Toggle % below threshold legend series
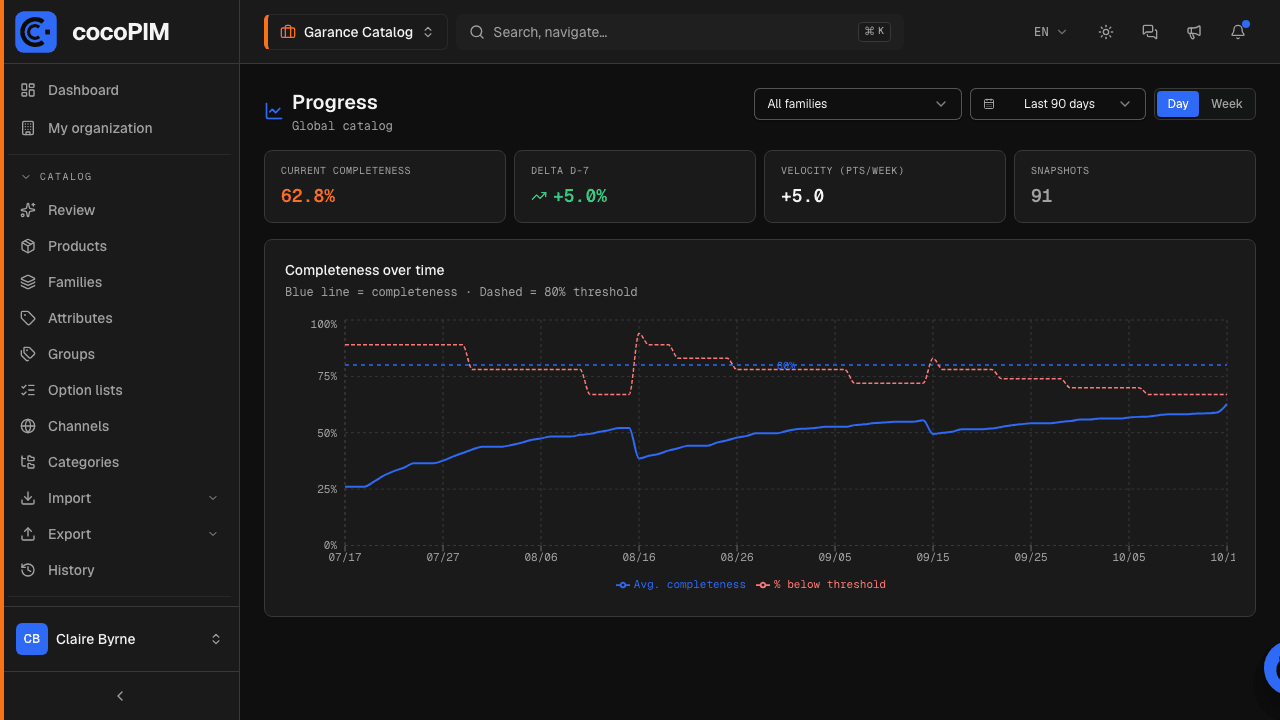This screenshot has height=720, width=1280. (821, 584)
